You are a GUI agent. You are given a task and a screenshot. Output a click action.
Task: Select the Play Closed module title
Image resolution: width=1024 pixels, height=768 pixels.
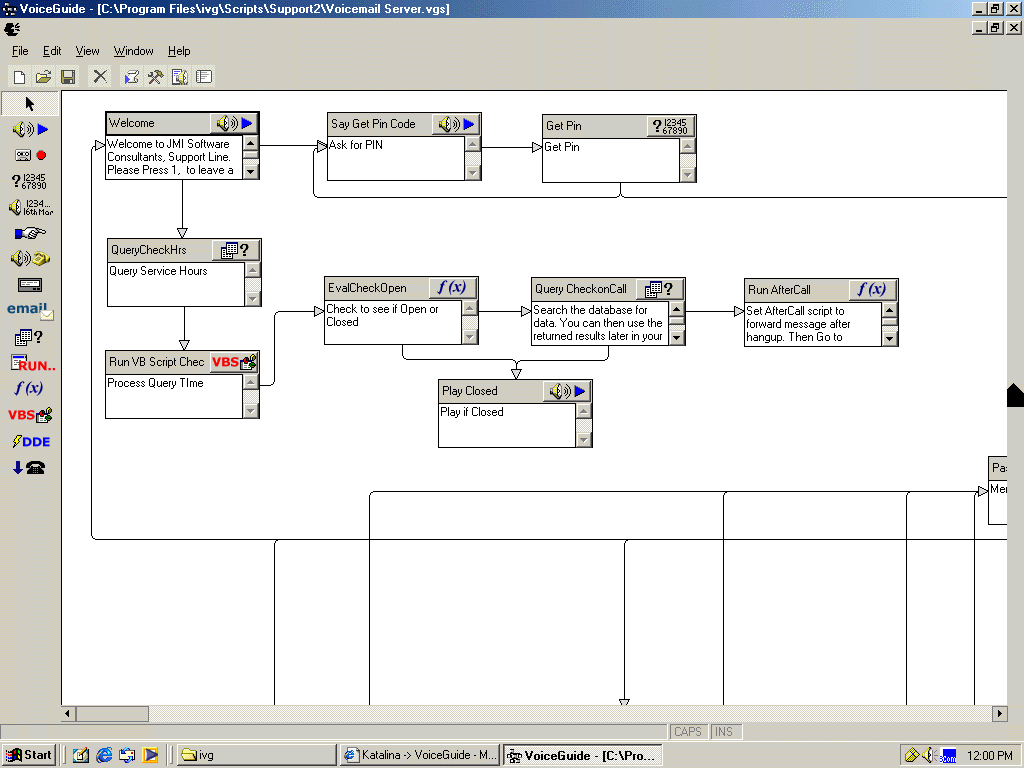pyautogui.click(x=470, y=391)
